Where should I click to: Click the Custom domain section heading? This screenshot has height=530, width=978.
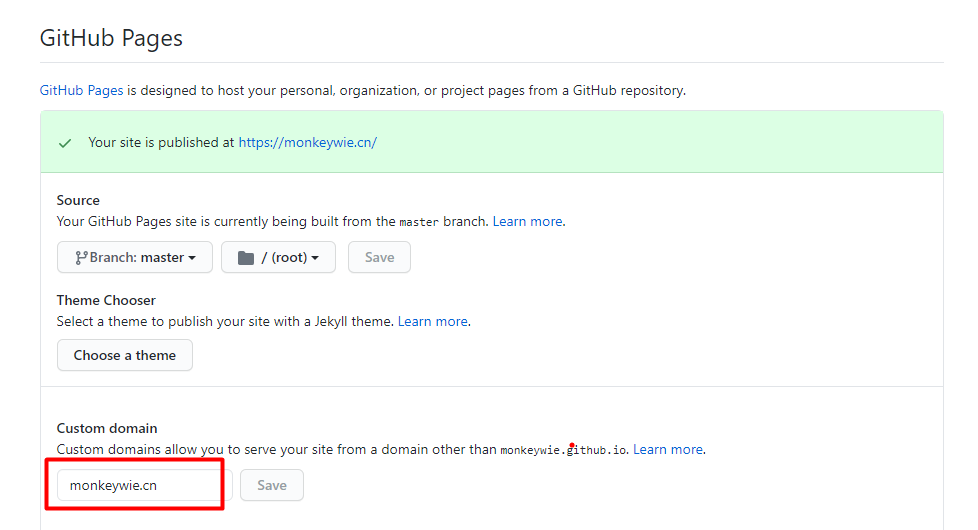(107, 428)
